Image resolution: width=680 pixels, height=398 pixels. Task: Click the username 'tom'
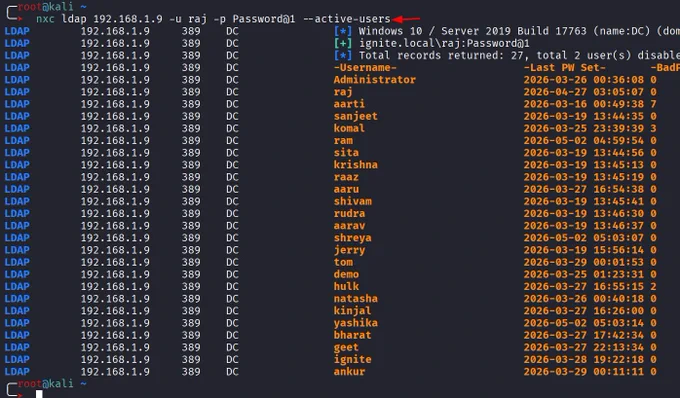tap(343, 262)
